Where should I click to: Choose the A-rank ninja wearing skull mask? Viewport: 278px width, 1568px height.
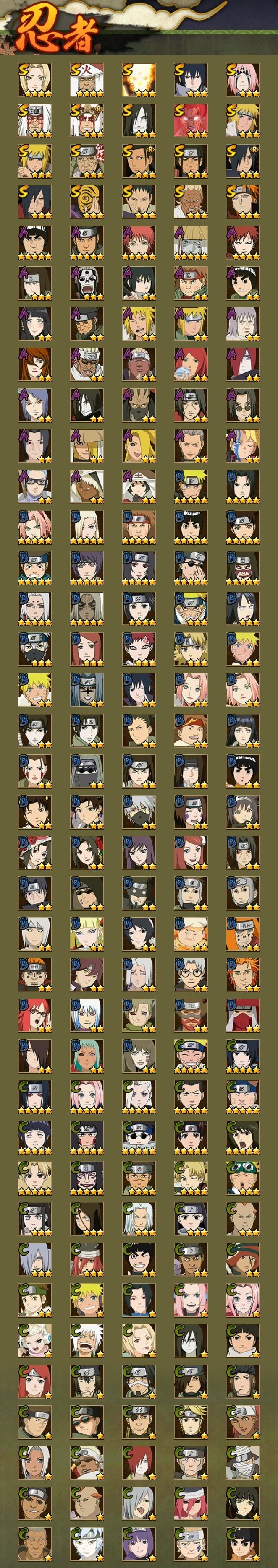point(87,283)
